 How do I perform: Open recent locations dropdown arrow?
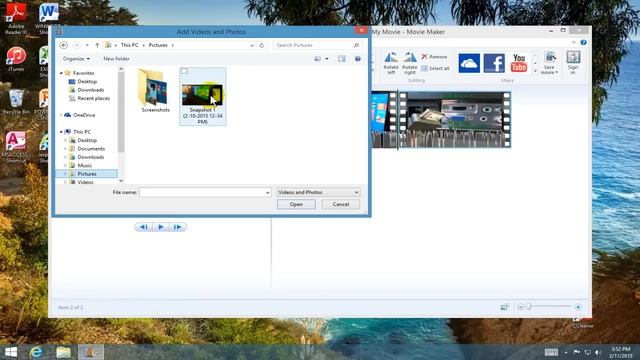87,45
